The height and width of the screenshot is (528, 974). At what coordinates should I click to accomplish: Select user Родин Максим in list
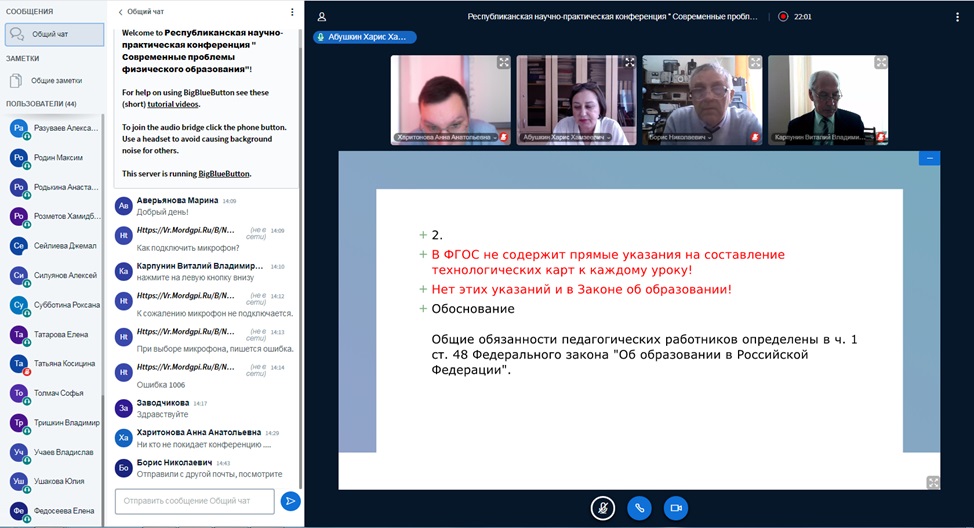(58, 158)
